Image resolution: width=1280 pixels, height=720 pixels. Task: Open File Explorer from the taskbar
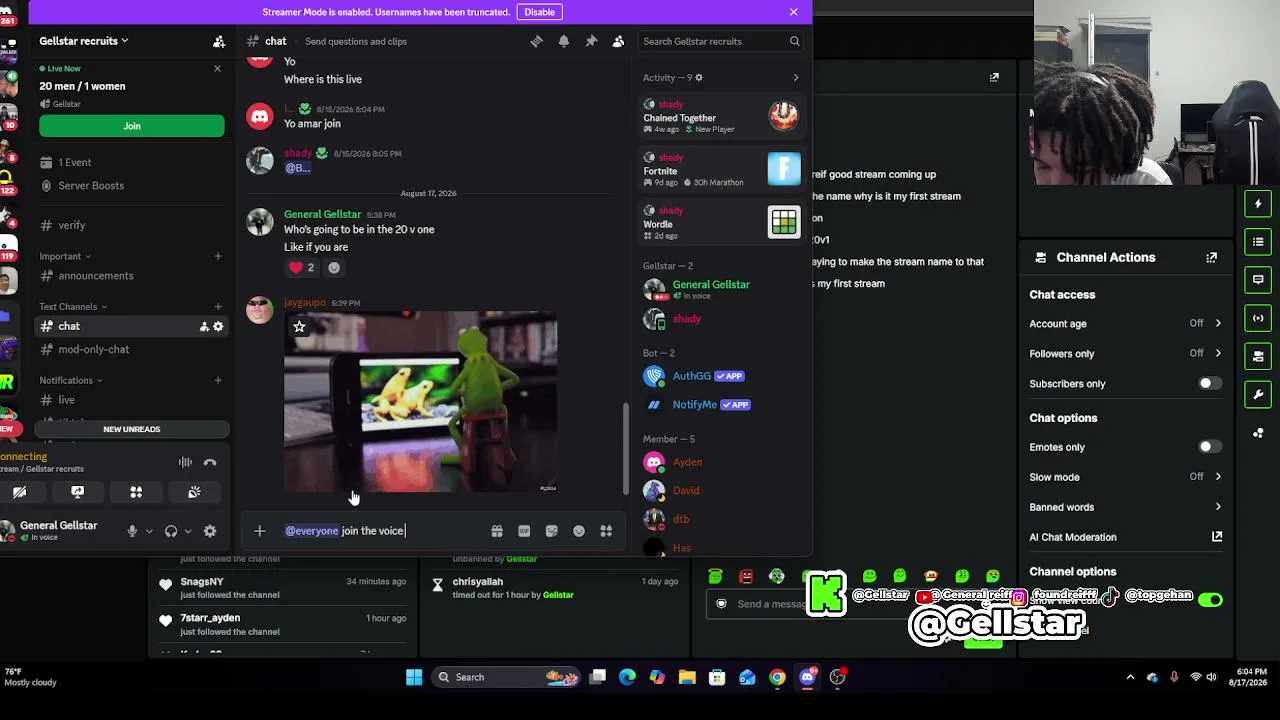pos(687,677)
